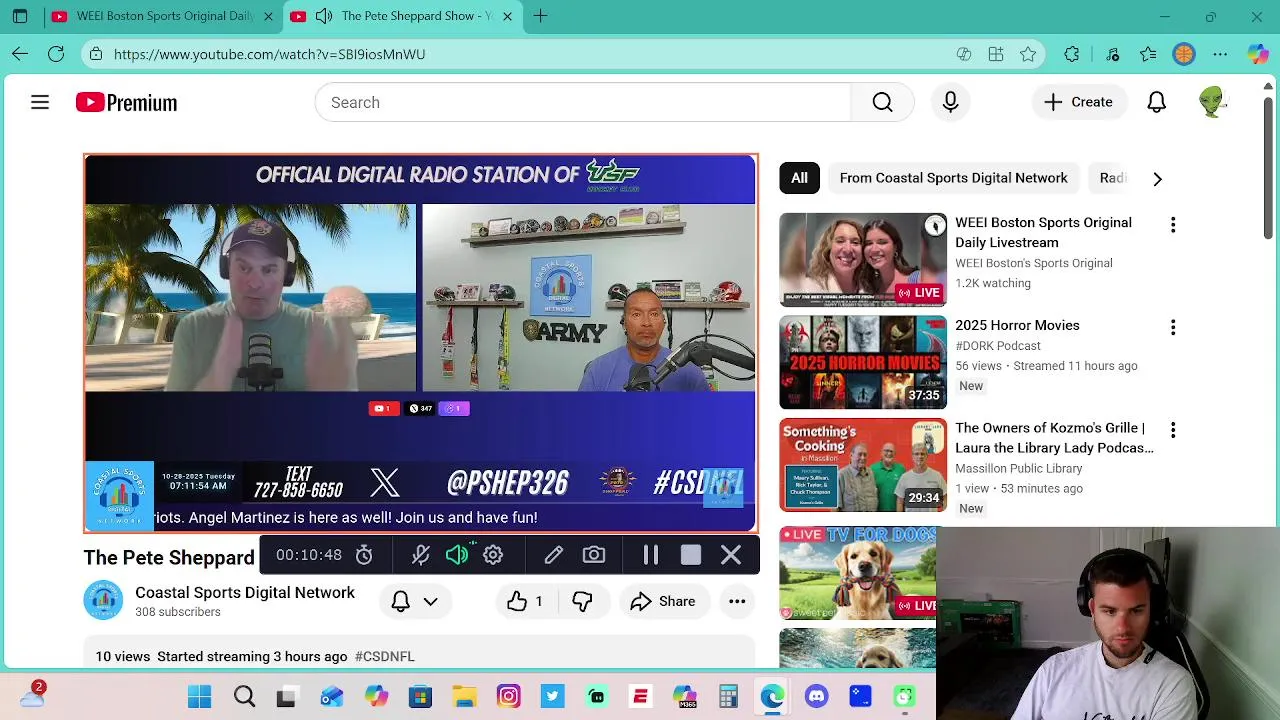Viewport: 1280px width, 720px height.
Task: Select the All filter chip
Action: [799, 178]
